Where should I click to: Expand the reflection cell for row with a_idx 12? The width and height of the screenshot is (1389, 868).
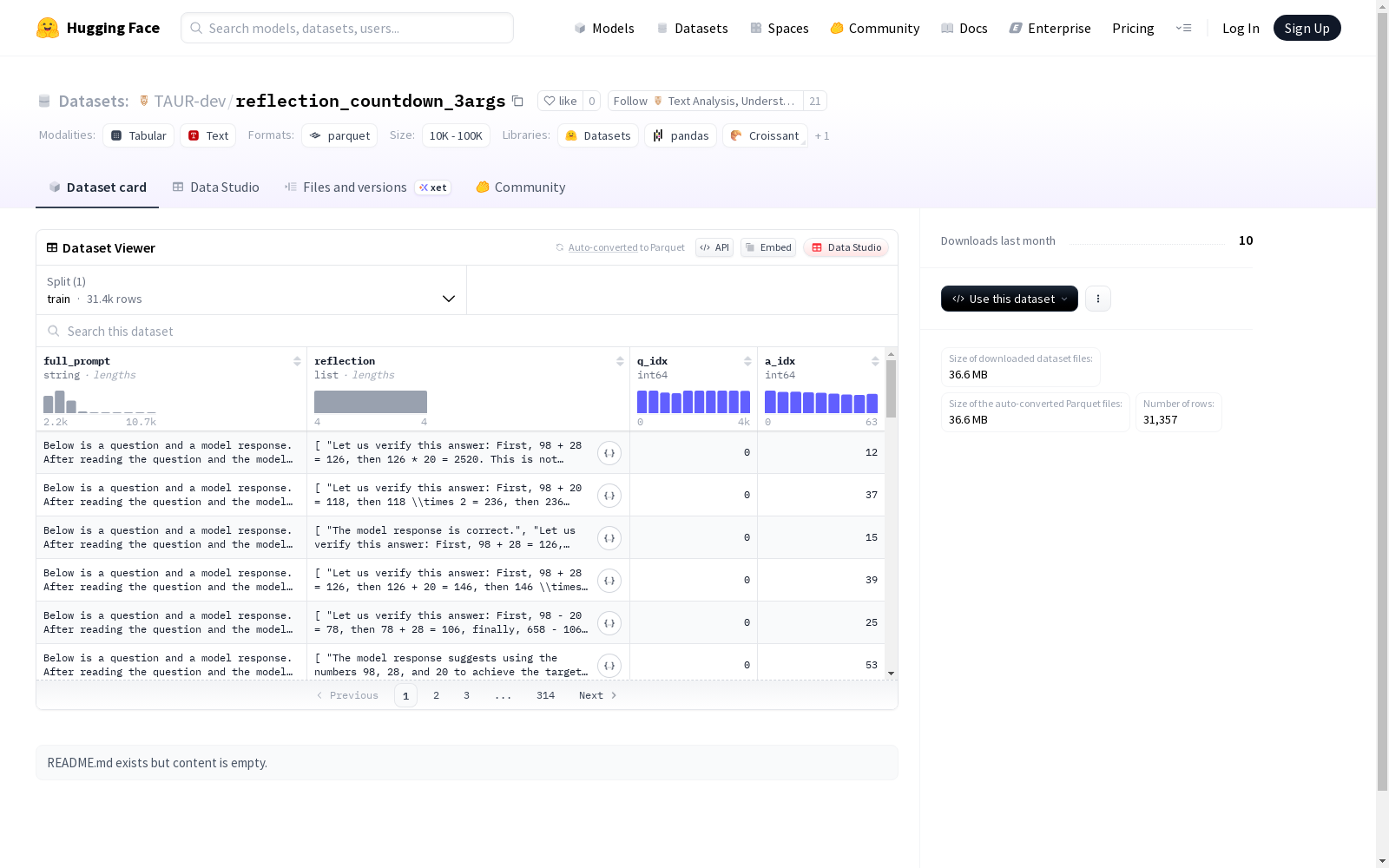point(609,453)
